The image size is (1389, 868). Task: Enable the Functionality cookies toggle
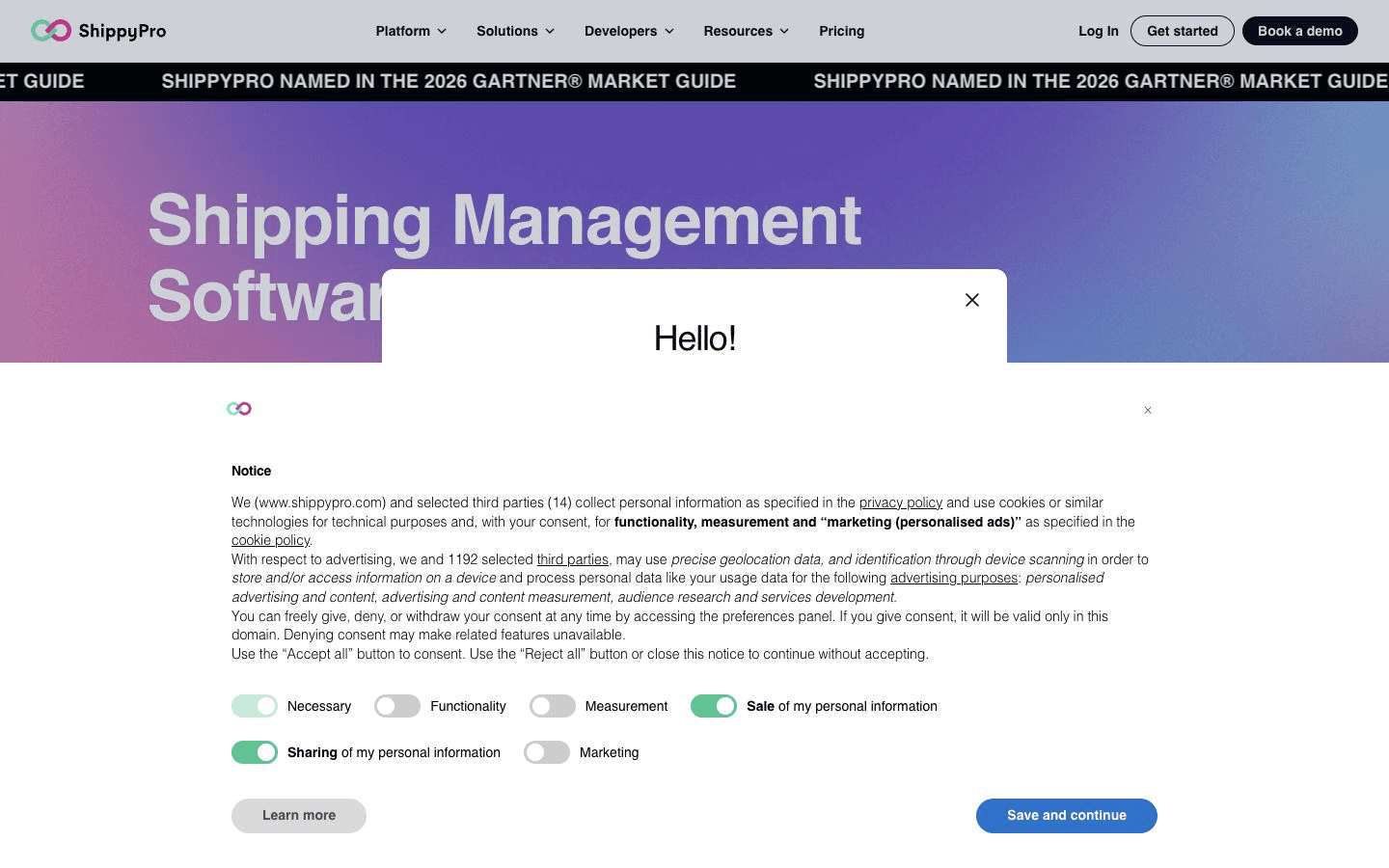pos(397,706)
